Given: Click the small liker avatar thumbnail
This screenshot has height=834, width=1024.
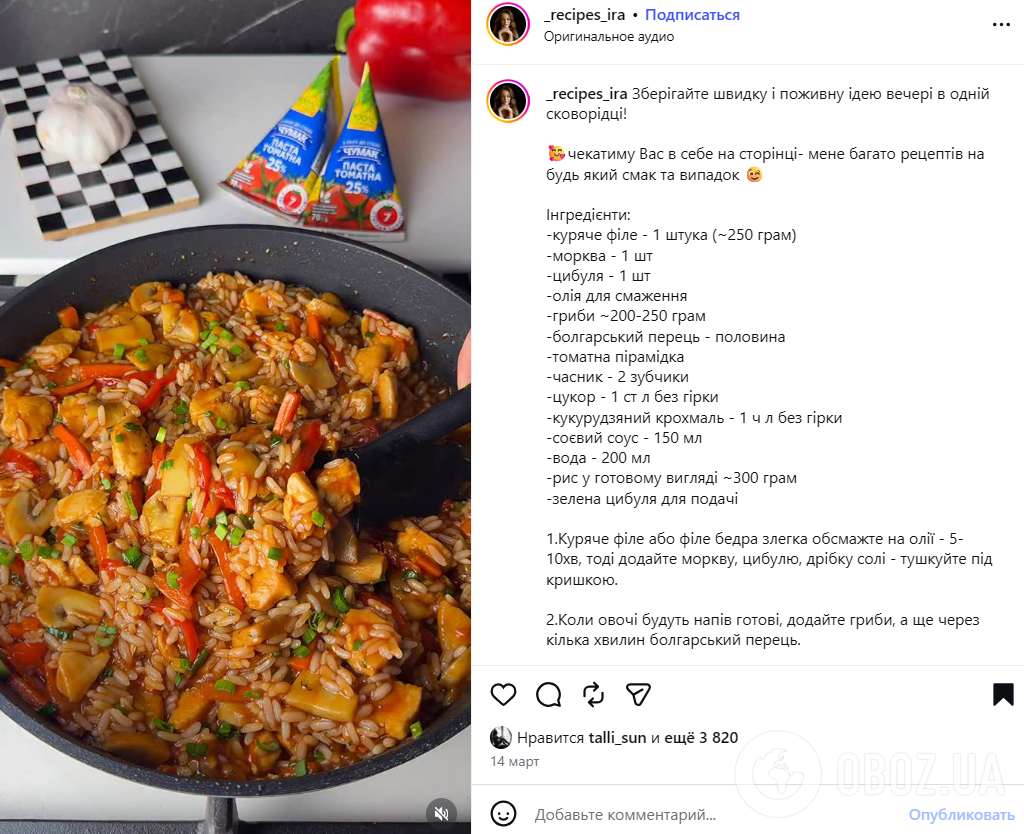Looking at the screenshot, I should tap(500, 737).
